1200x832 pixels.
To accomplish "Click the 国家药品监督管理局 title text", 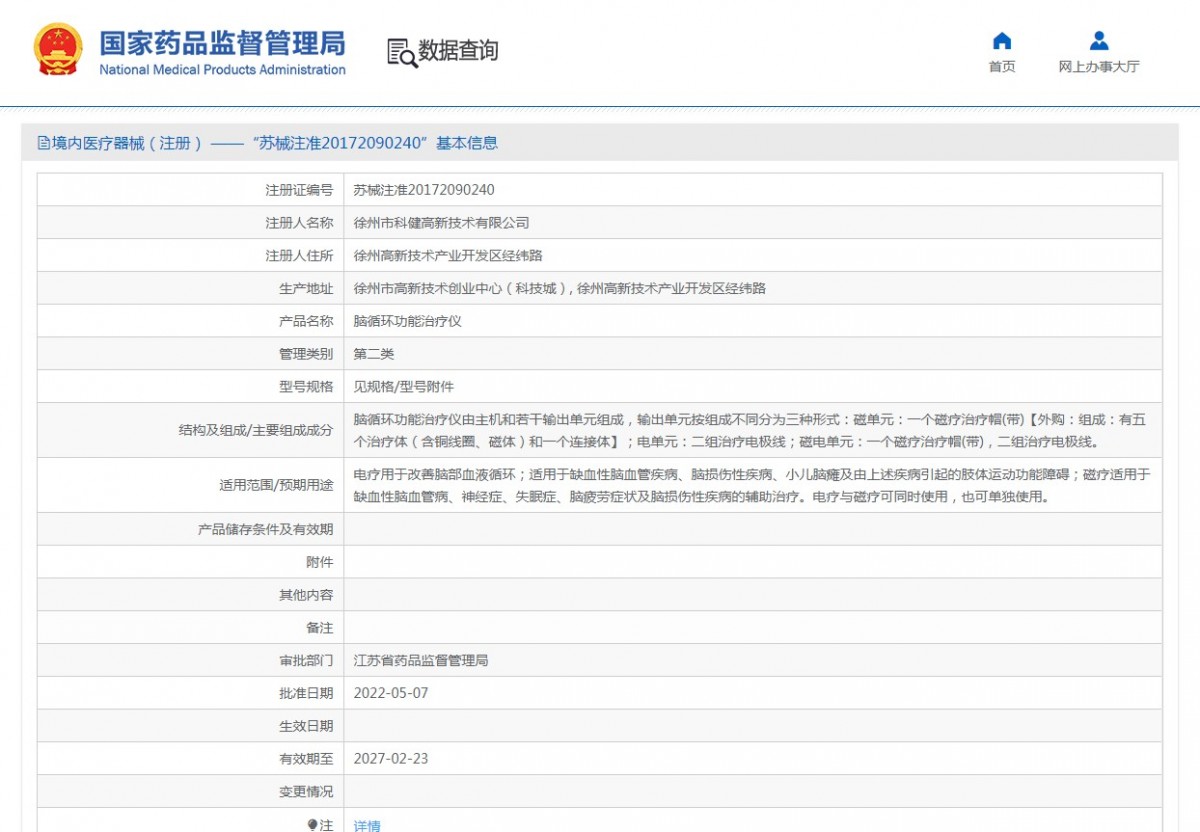I will pyautogui.click(x=222, y=43).
